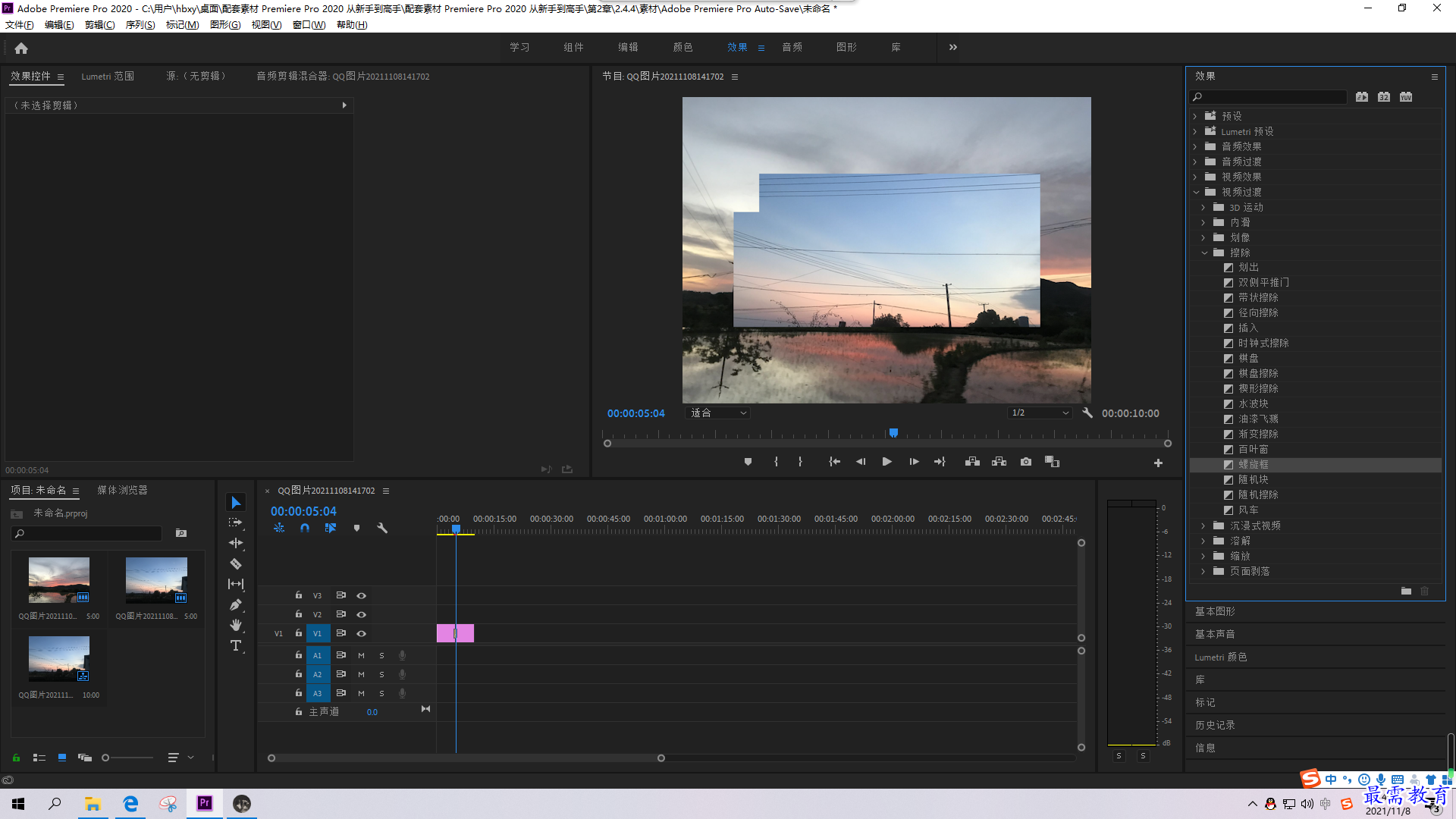Screen dimensions: 1456x819
Task: Open timeline display settings wrench
Action: 382,528
